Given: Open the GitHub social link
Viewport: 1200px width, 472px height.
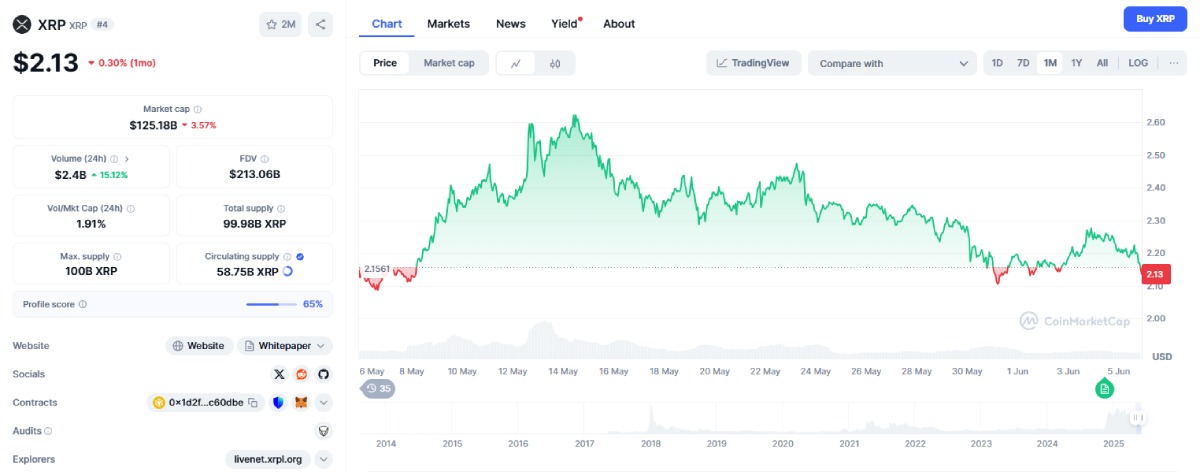Looking at the screenshot, I should (x=323, y=374).
